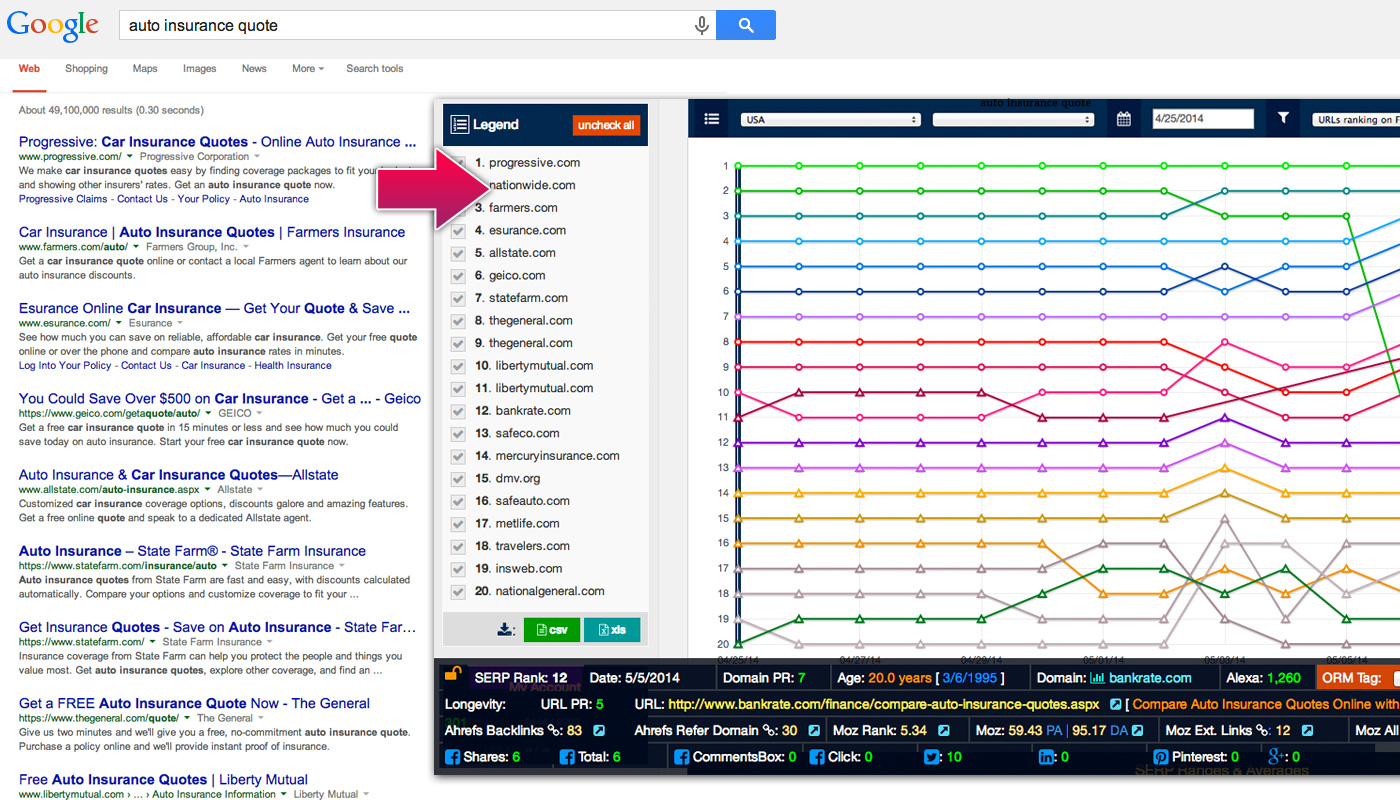Open dropdown arrow next to www.esurance.com/
The height and width of the screenshot is (800, 1400).
pyautogui.click(x=119, y=323)
